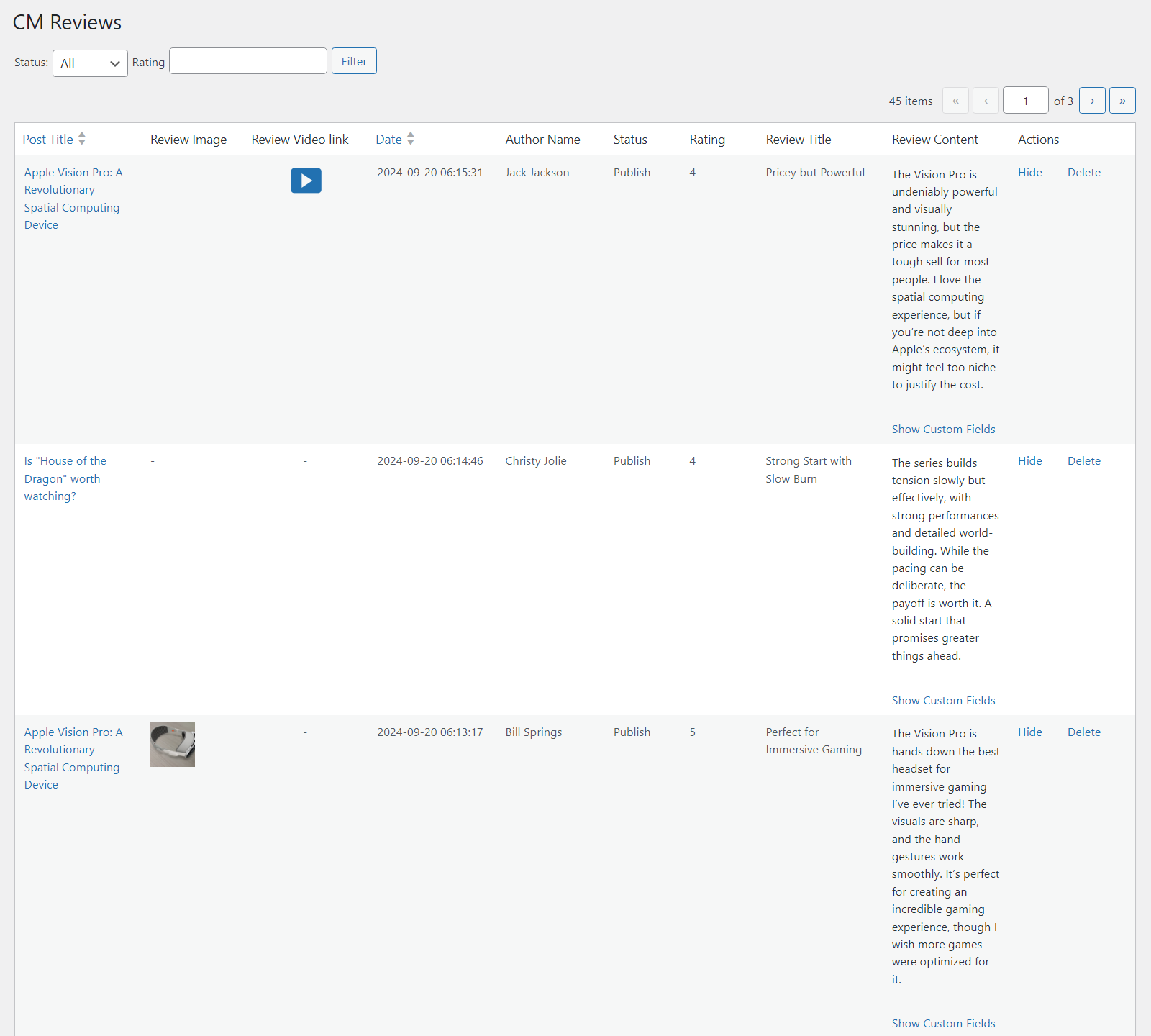Show Custom Fields for Jack Jackson review
This screenshot has width=1151, height=1036.
[944, 430]
